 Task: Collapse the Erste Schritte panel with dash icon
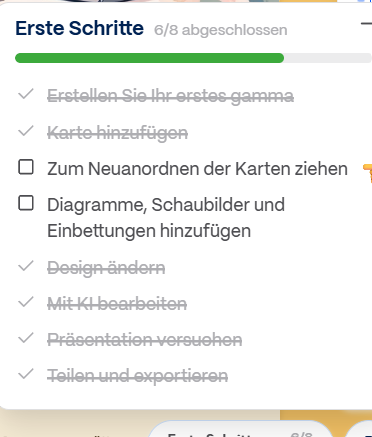click(366, 24)
